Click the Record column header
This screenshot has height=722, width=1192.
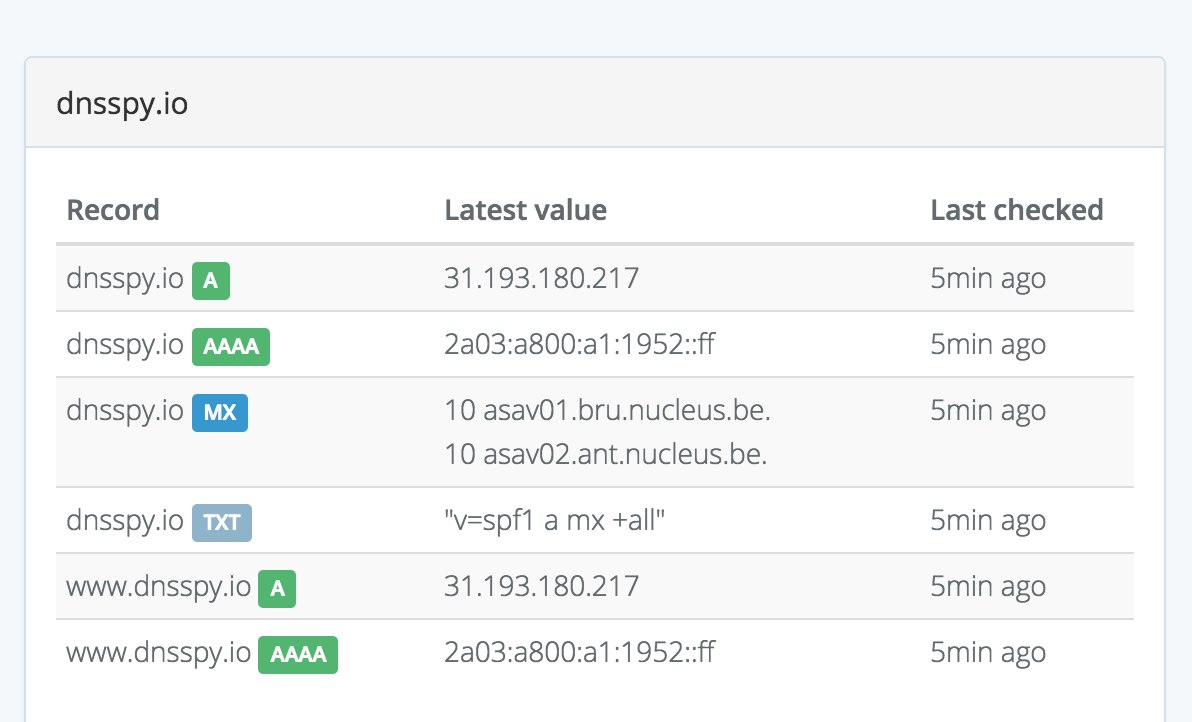click(113, 210)
